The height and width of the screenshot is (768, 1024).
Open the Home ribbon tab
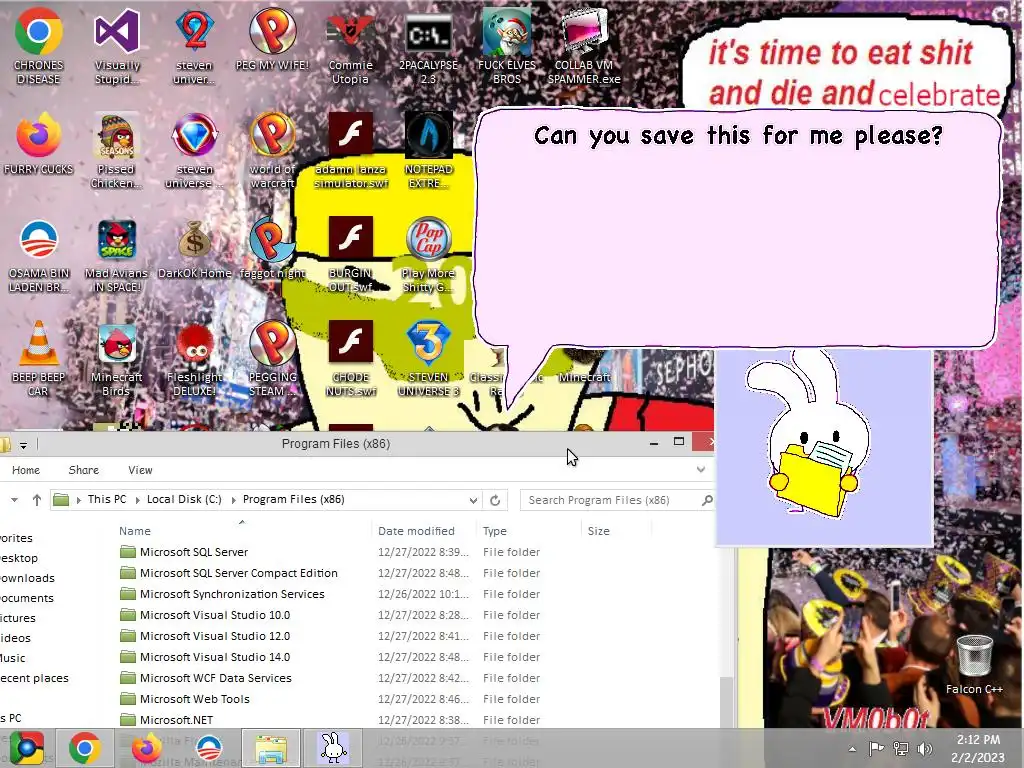coord(26,470)
